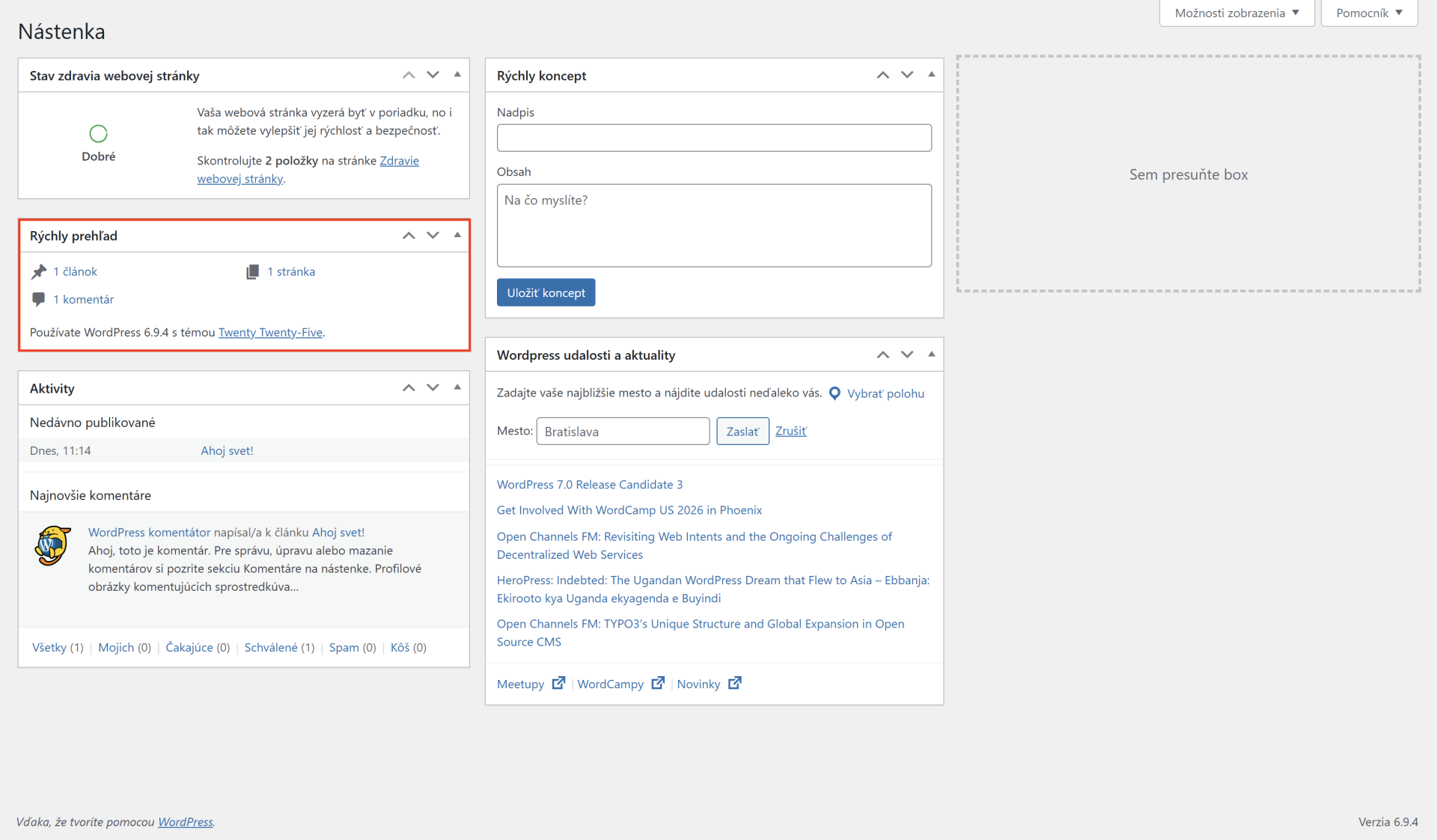Click the pushpin icon beside 1 článok
Viewport: 1437px width, 840px height.
point(39,272)
